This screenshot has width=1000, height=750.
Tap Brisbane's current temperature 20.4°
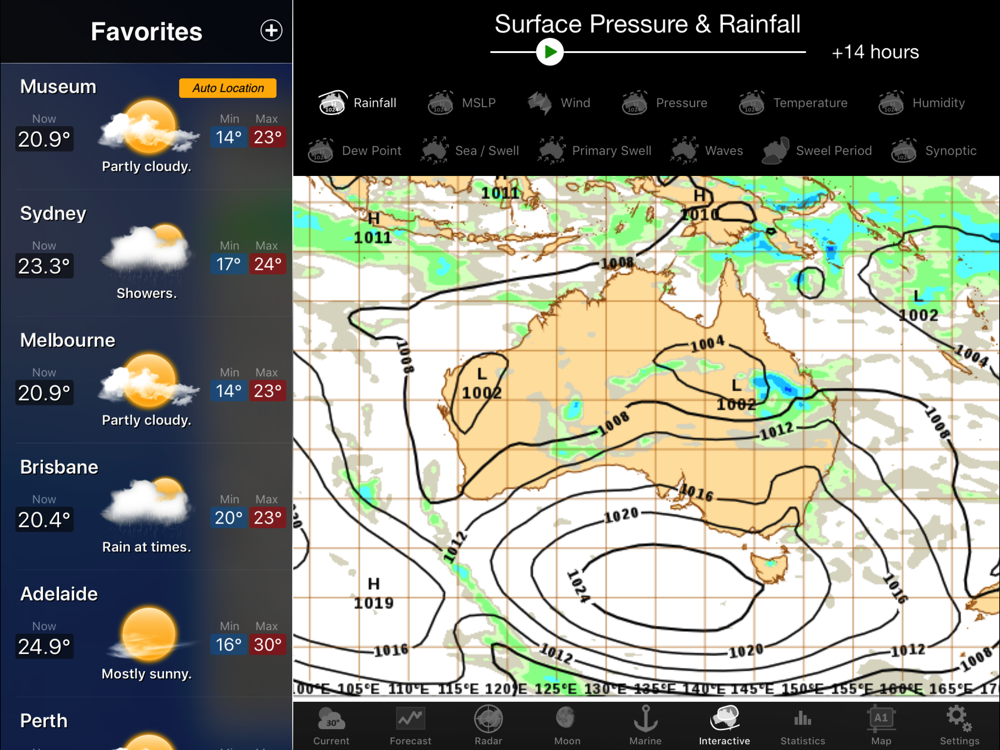click(44, 520)
